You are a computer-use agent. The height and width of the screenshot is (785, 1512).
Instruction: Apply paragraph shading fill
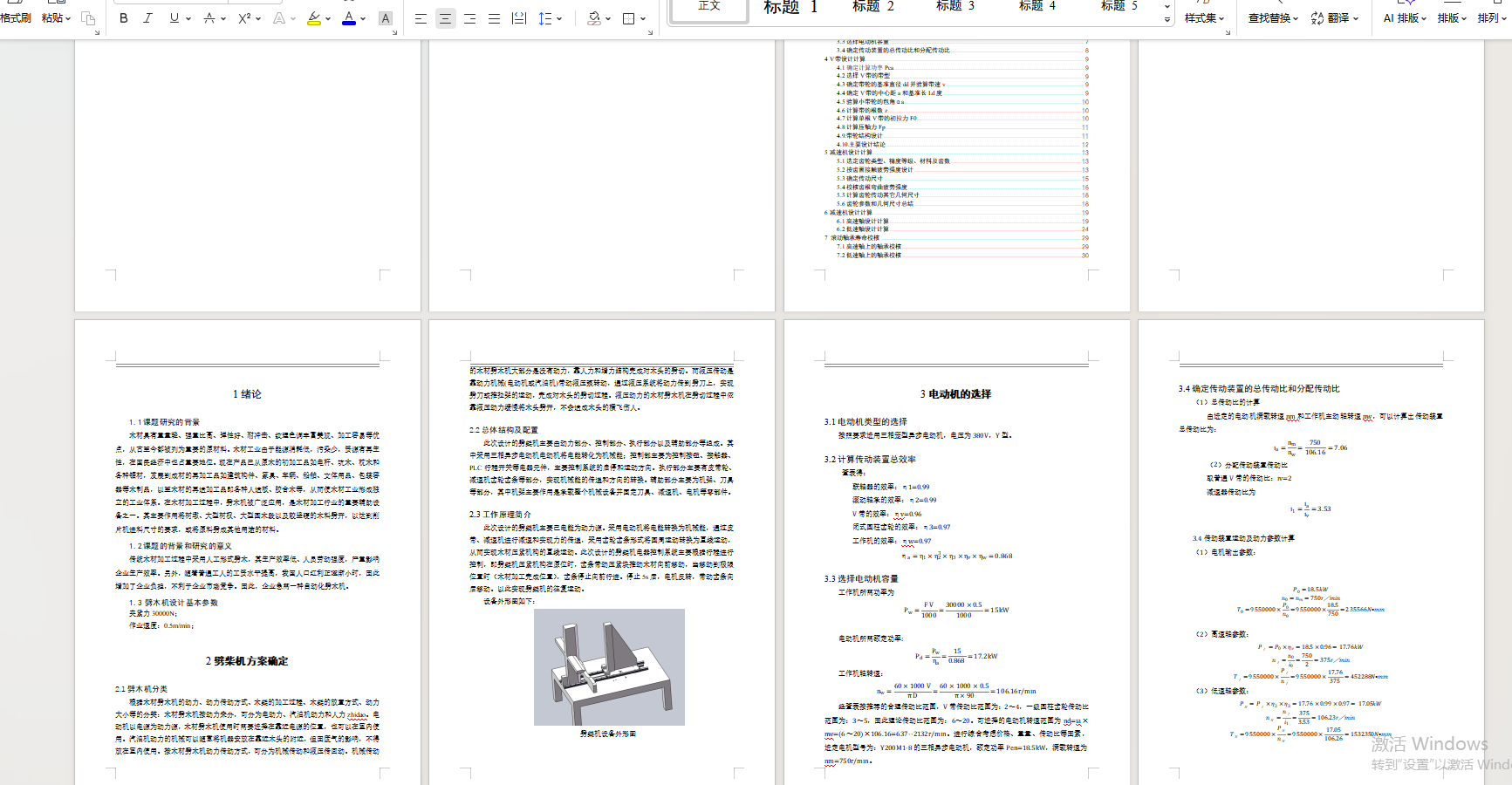594,18
